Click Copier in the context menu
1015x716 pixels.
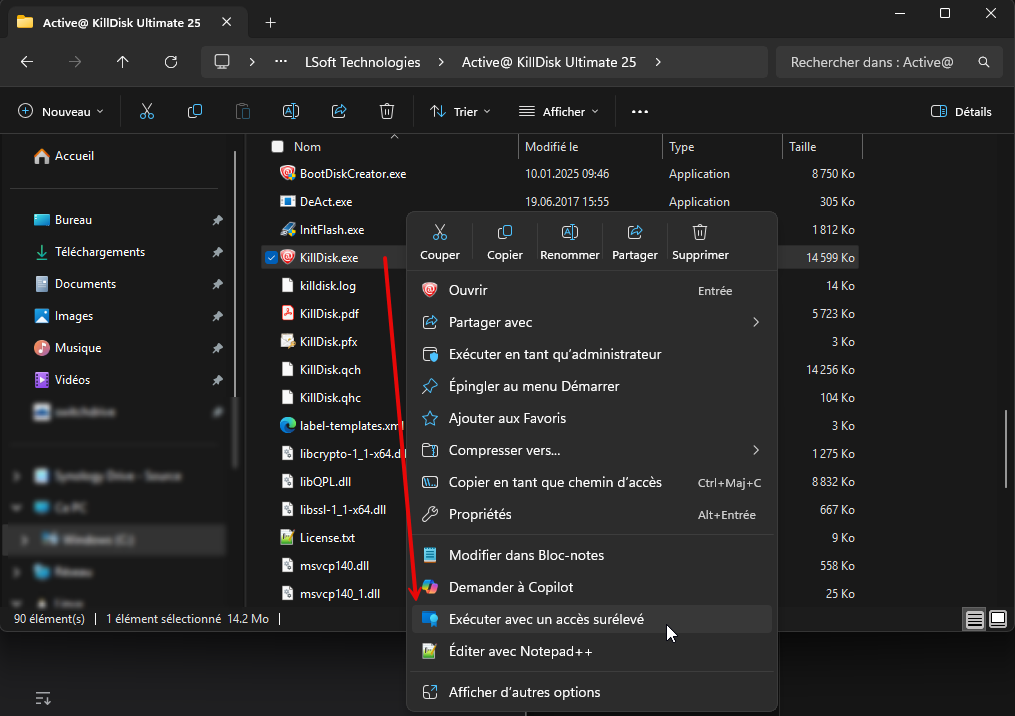(505, 243)
